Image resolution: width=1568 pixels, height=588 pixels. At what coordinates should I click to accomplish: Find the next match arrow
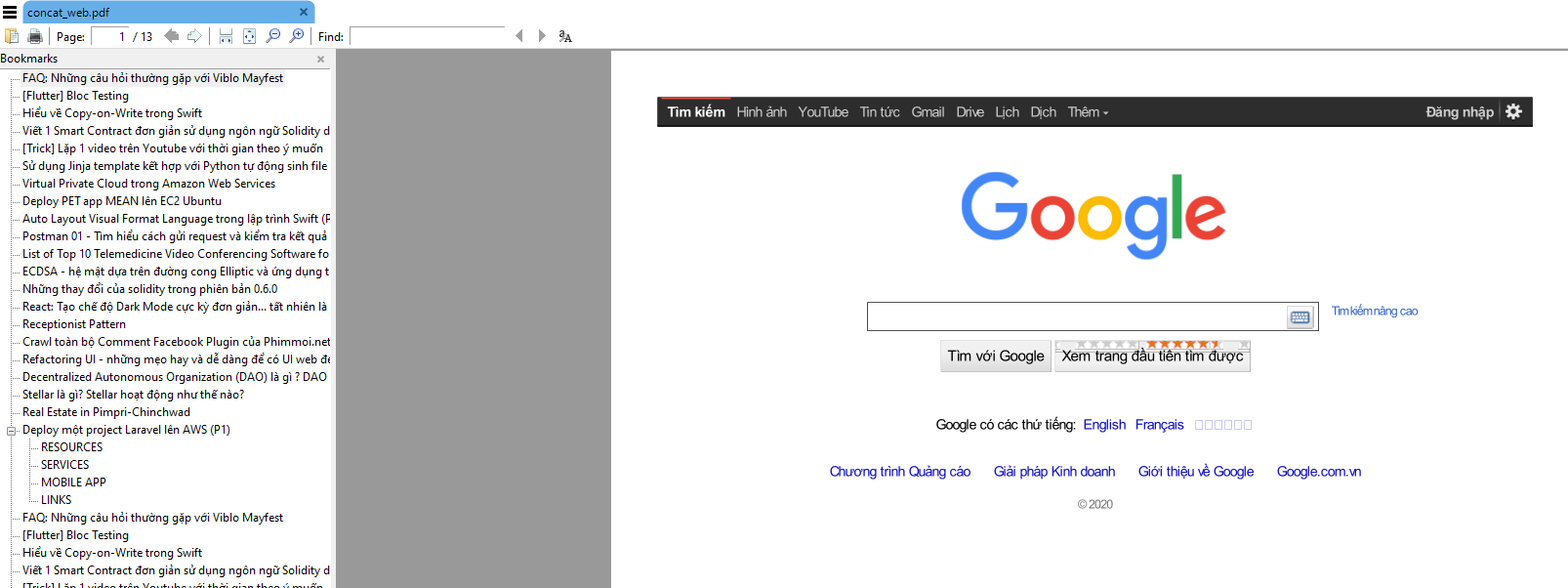click(x=542, y=36)
